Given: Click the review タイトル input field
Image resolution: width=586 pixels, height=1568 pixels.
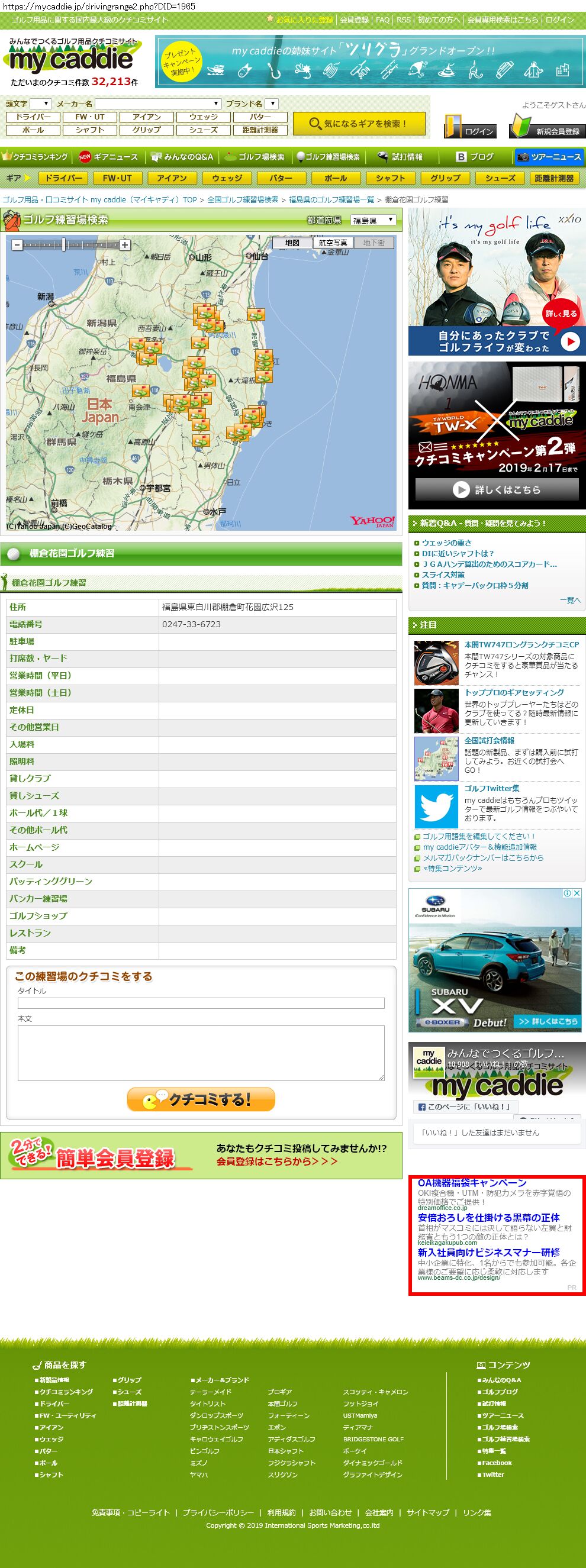Looking at the screenshot, I should click(x=201, y=1003).
